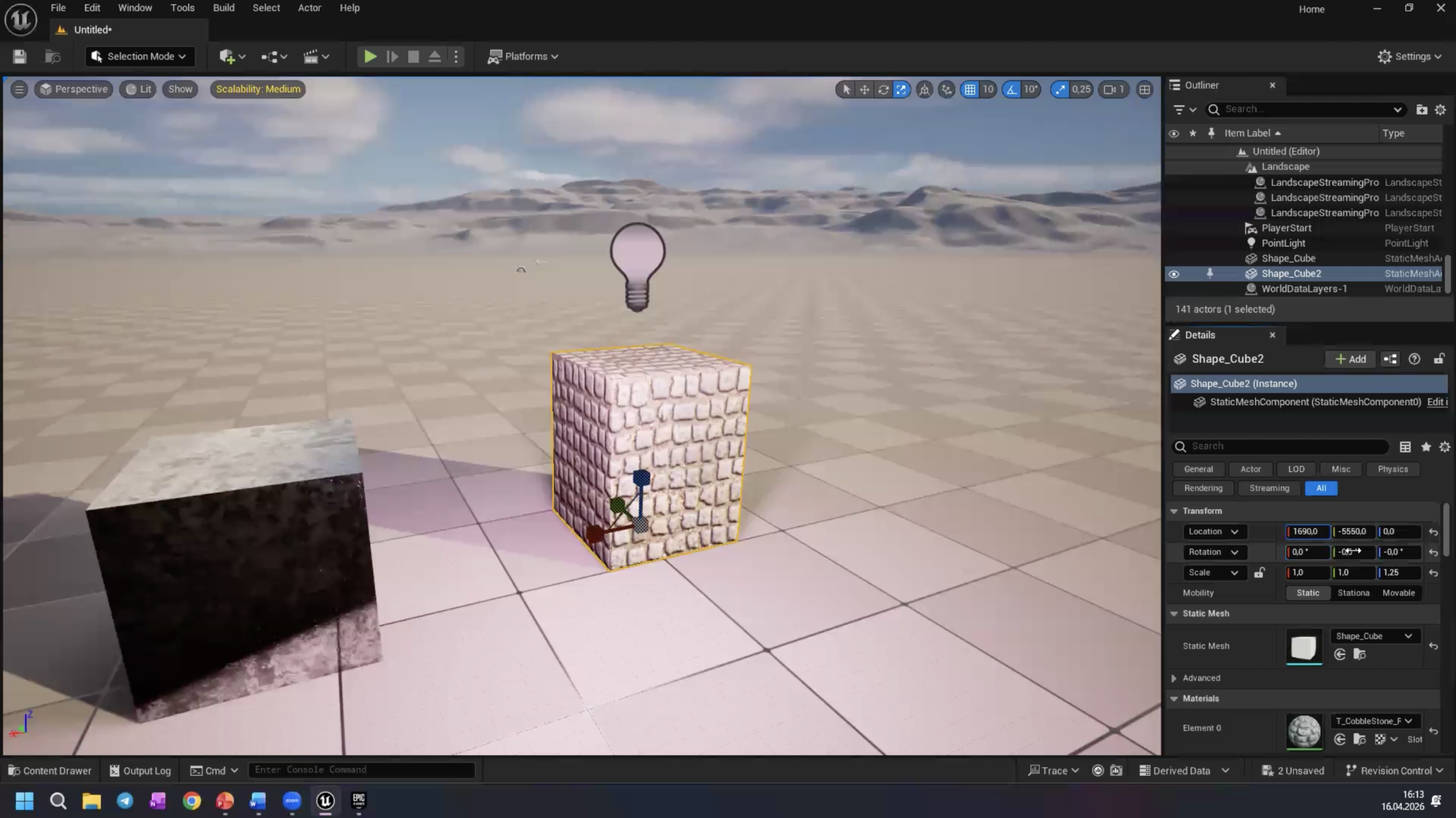Expand the Advanced section
Viewport: 1456px width, 818px height.
pyautogui.click(x=1174, y=678)
